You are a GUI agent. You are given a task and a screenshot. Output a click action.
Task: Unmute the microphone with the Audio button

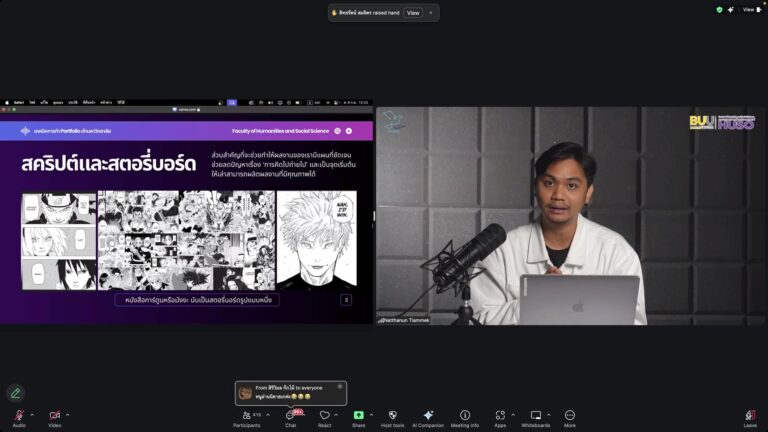19,418
